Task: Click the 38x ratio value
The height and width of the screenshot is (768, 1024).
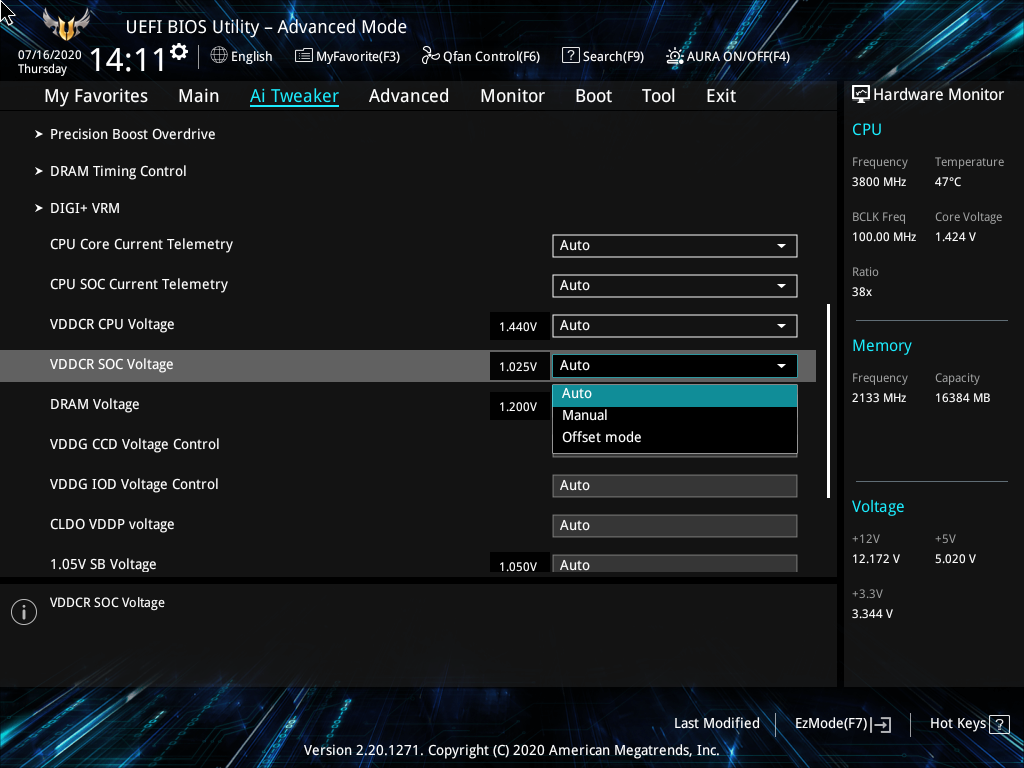Action: pos(862,292)
